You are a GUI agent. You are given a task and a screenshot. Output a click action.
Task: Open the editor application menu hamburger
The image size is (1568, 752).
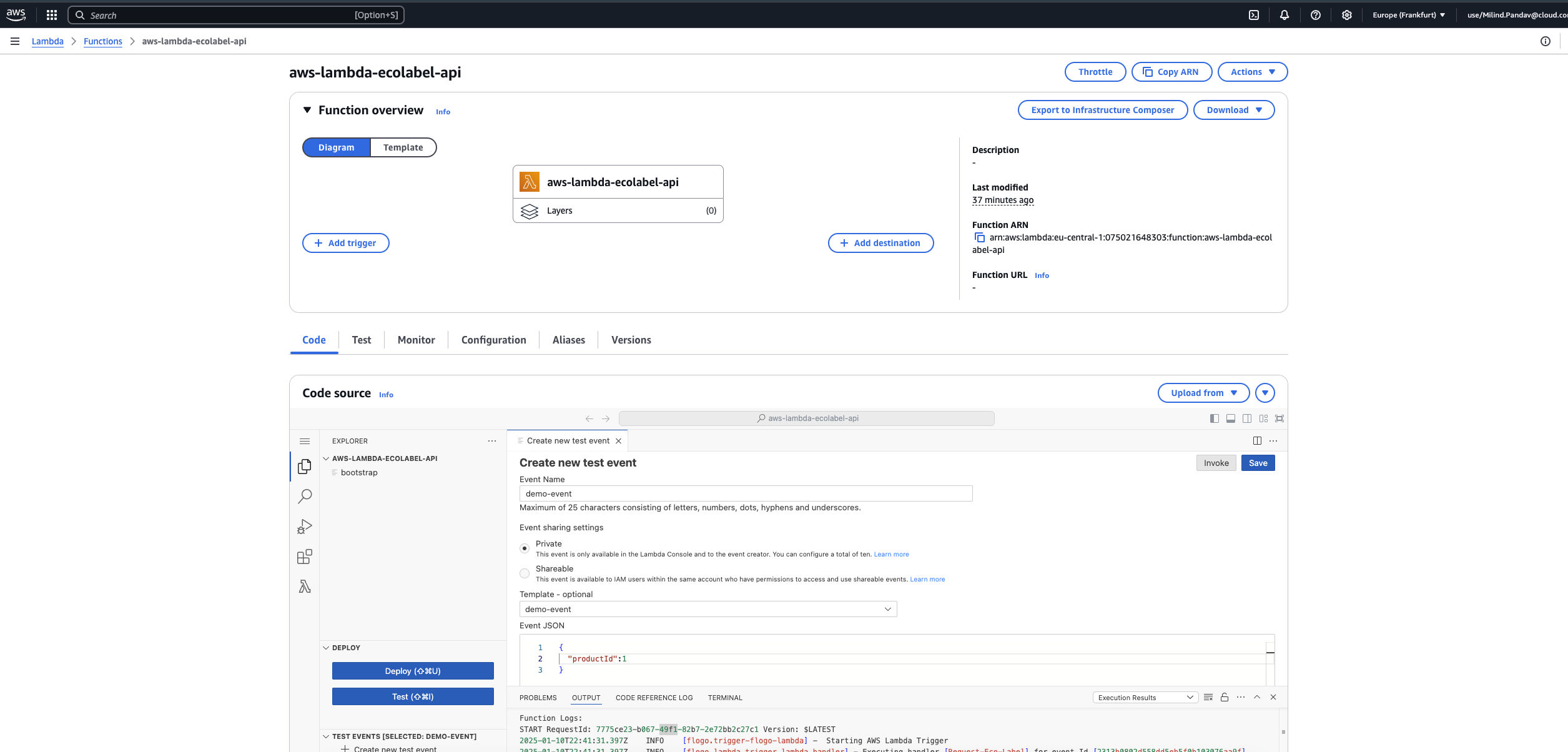305,441
